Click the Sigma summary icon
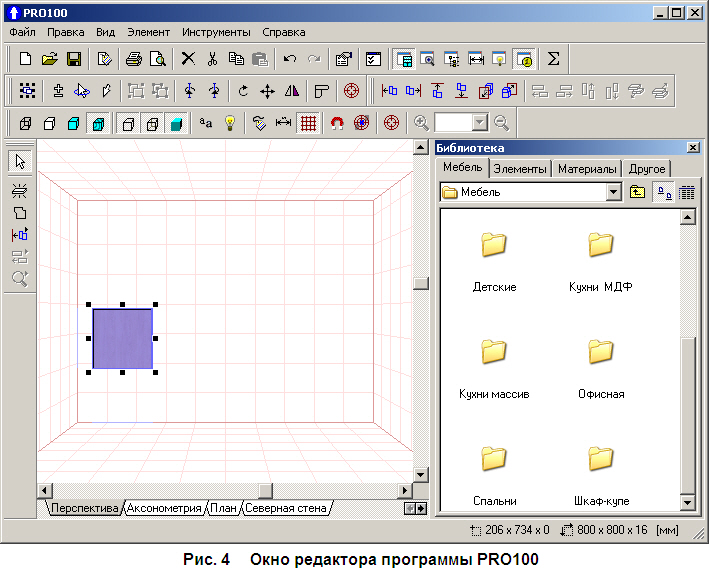 [553, 59]
